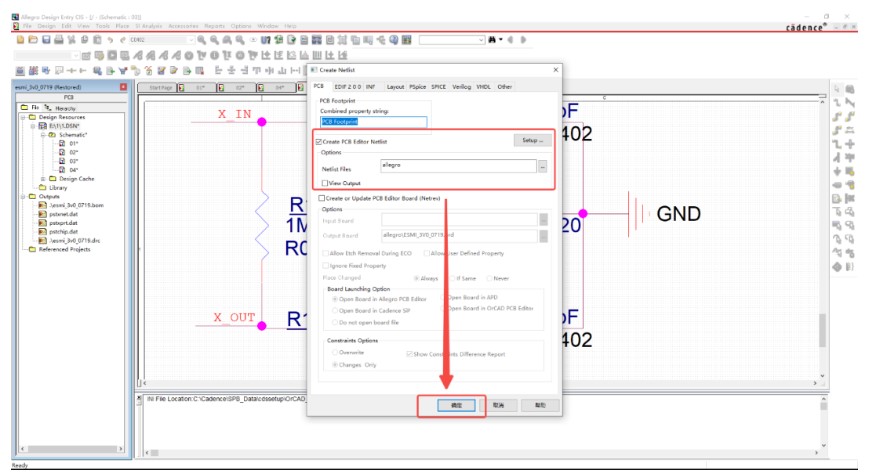Viewport: 871px width, 475px height.
Task: Select the Referenced Projects folder in tree
Action: click(64, 249)
